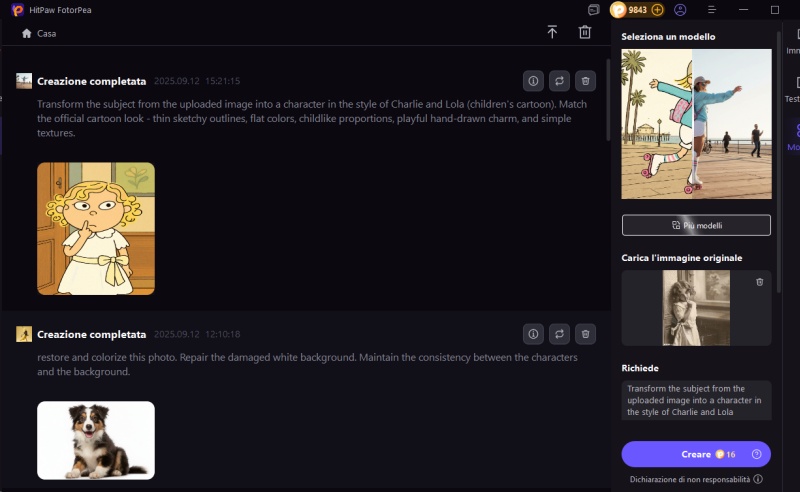This screenshot has width=800, height=492.
Task: Focus the Richiede prompt text field
Action: click(696, 400)
